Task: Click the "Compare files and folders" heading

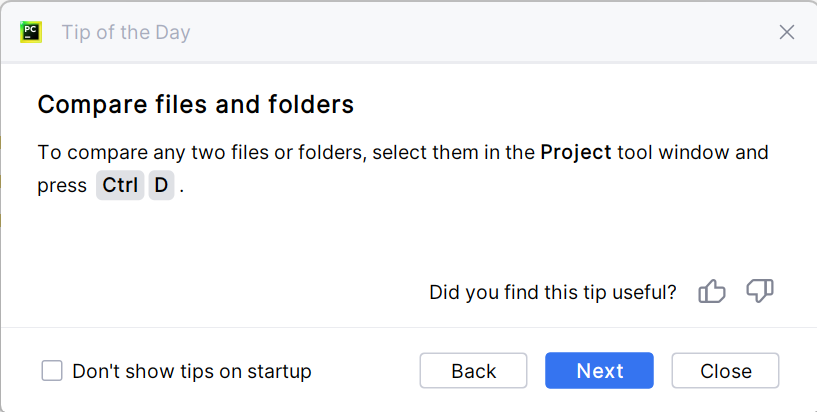Action: click(x=195, y=104)
